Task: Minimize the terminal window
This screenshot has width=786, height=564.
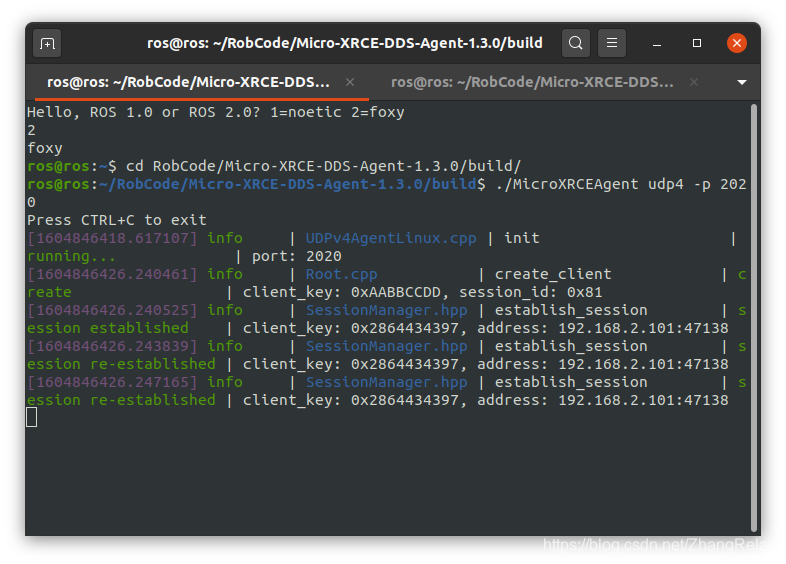Action: (x=657, y=44)
